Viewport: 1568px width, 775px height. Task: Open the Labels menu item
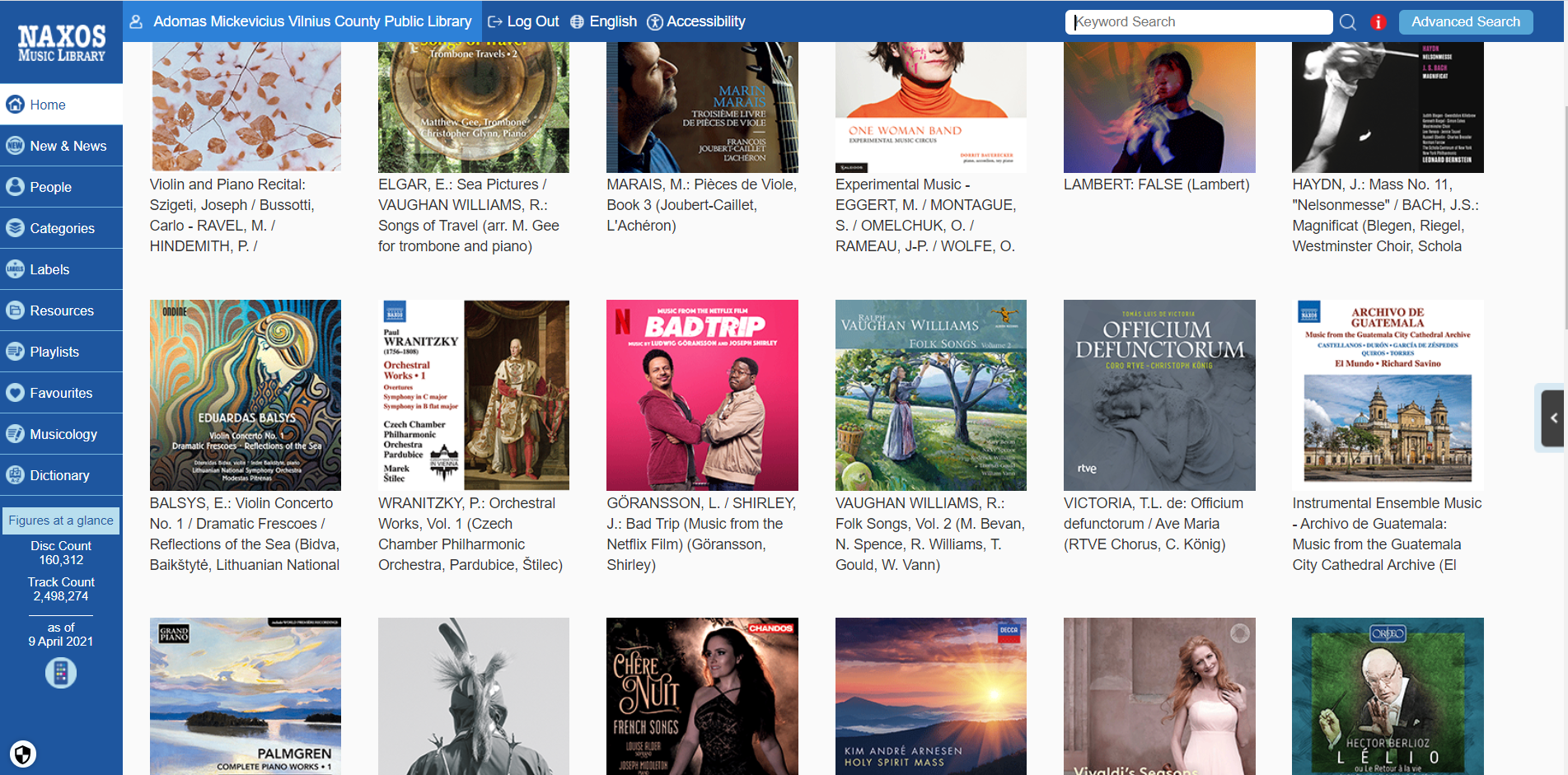(61, 269)
